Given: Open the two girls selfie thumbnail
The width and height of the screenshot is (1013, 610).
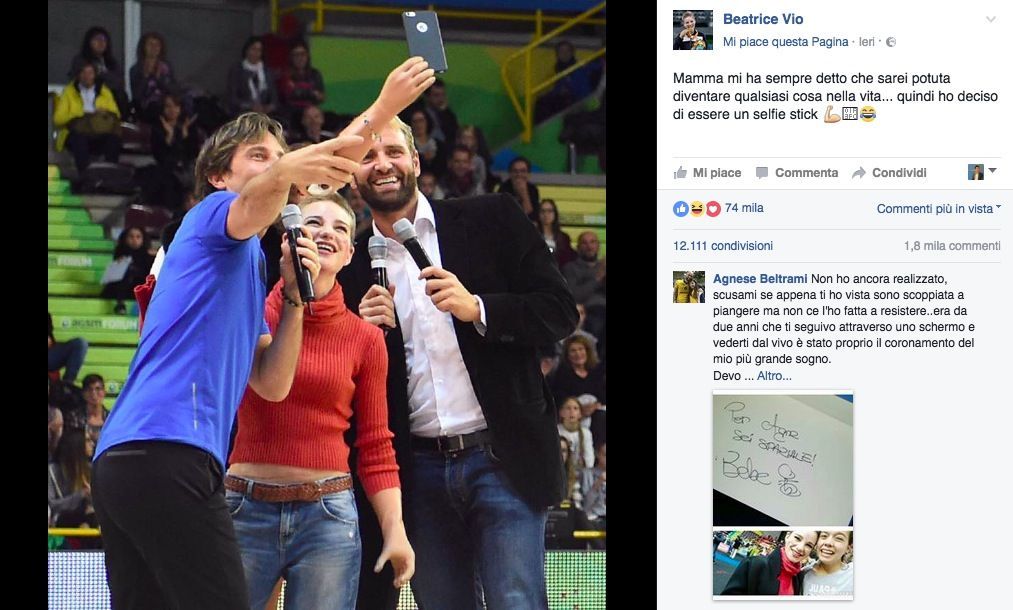Looking at the screenshot, I should tap(783, 563).
